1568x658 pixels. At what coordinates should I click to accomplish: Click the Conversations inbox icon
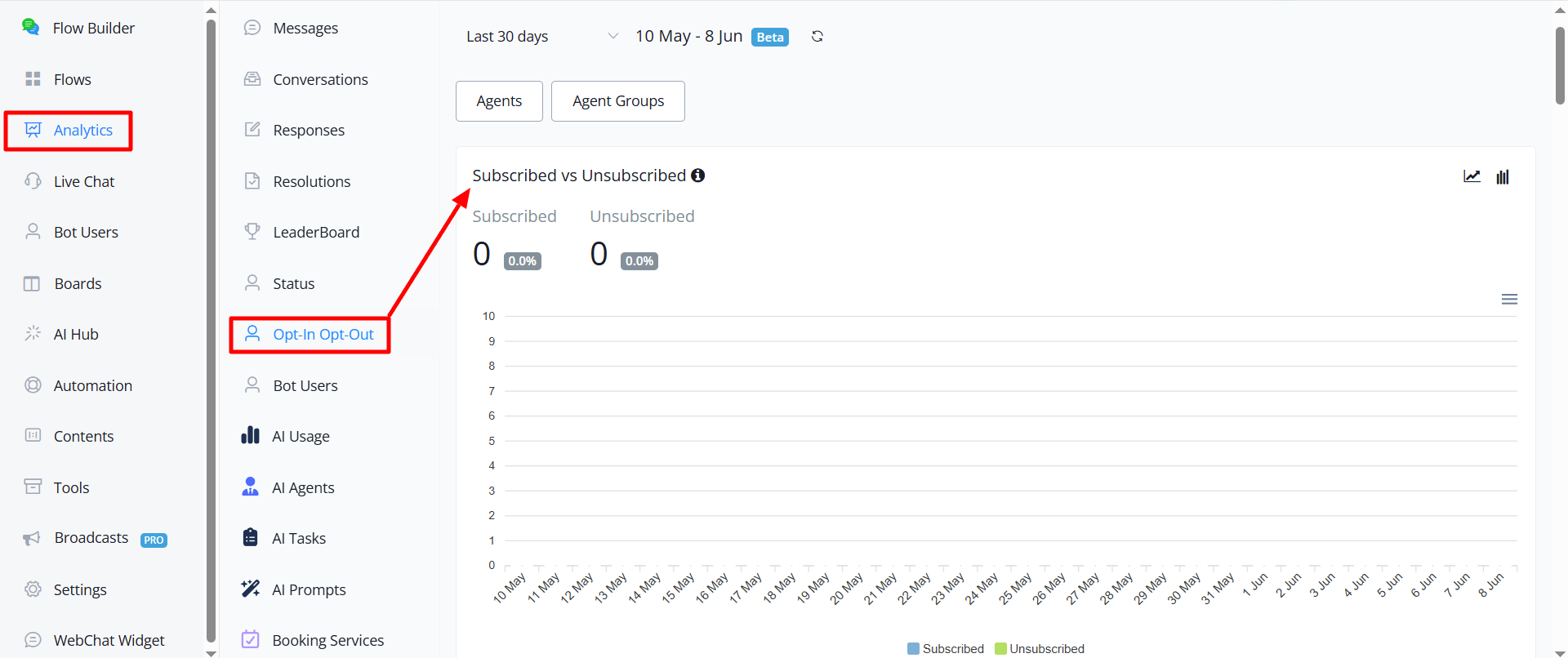point(252,78)
